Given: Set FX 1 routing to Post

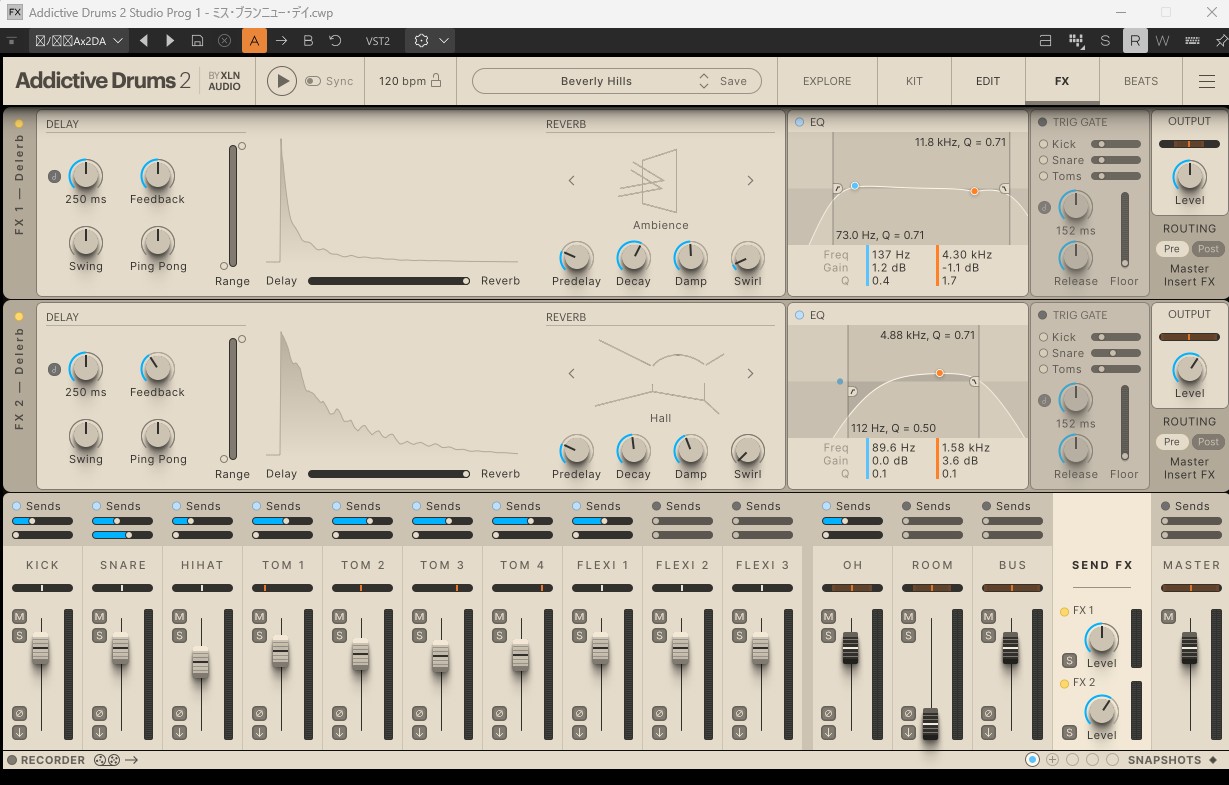Looking at the screenshot, I should tap(1208, 249).
